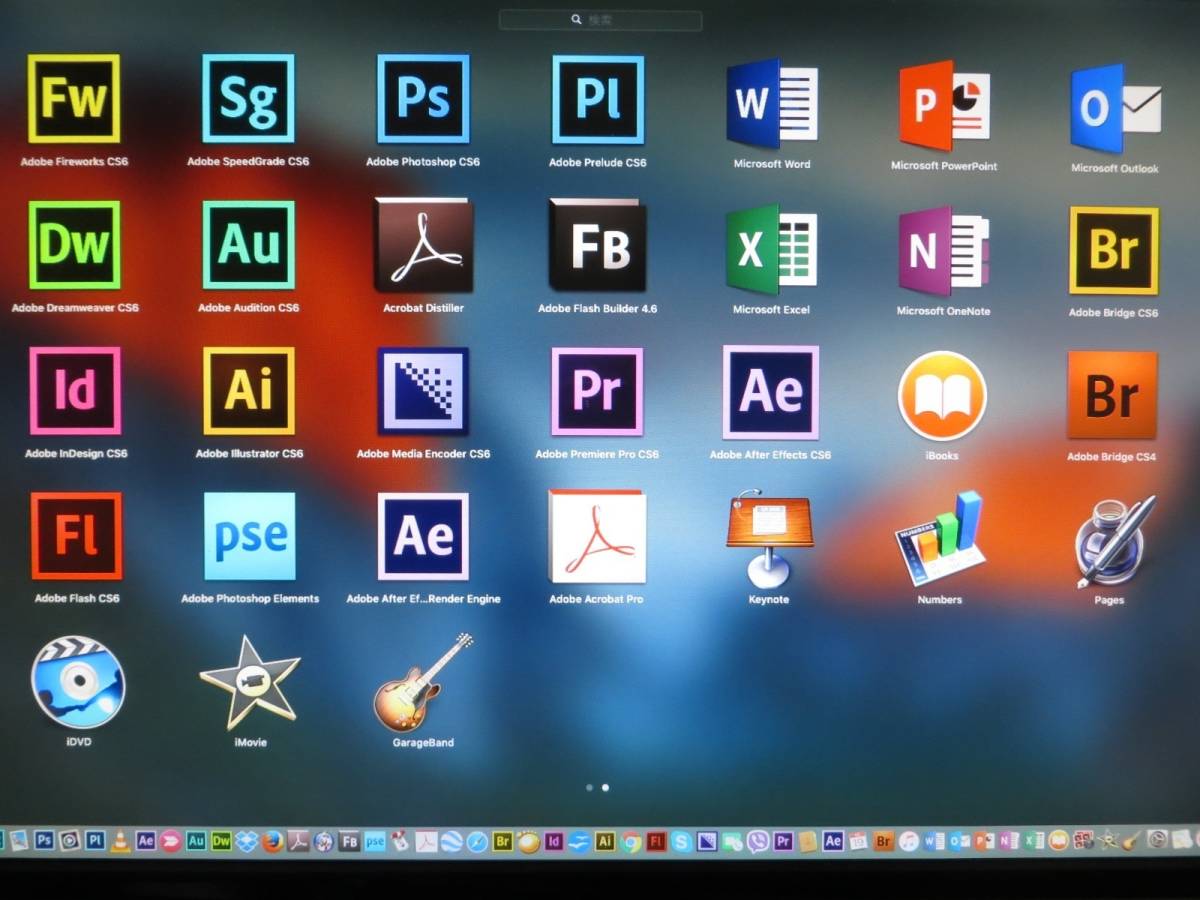Image resolution: width=1200 pixels, height=900 pixels.
Task: Open iDVD in the Launchpad grid
Action: coord(78,681)
